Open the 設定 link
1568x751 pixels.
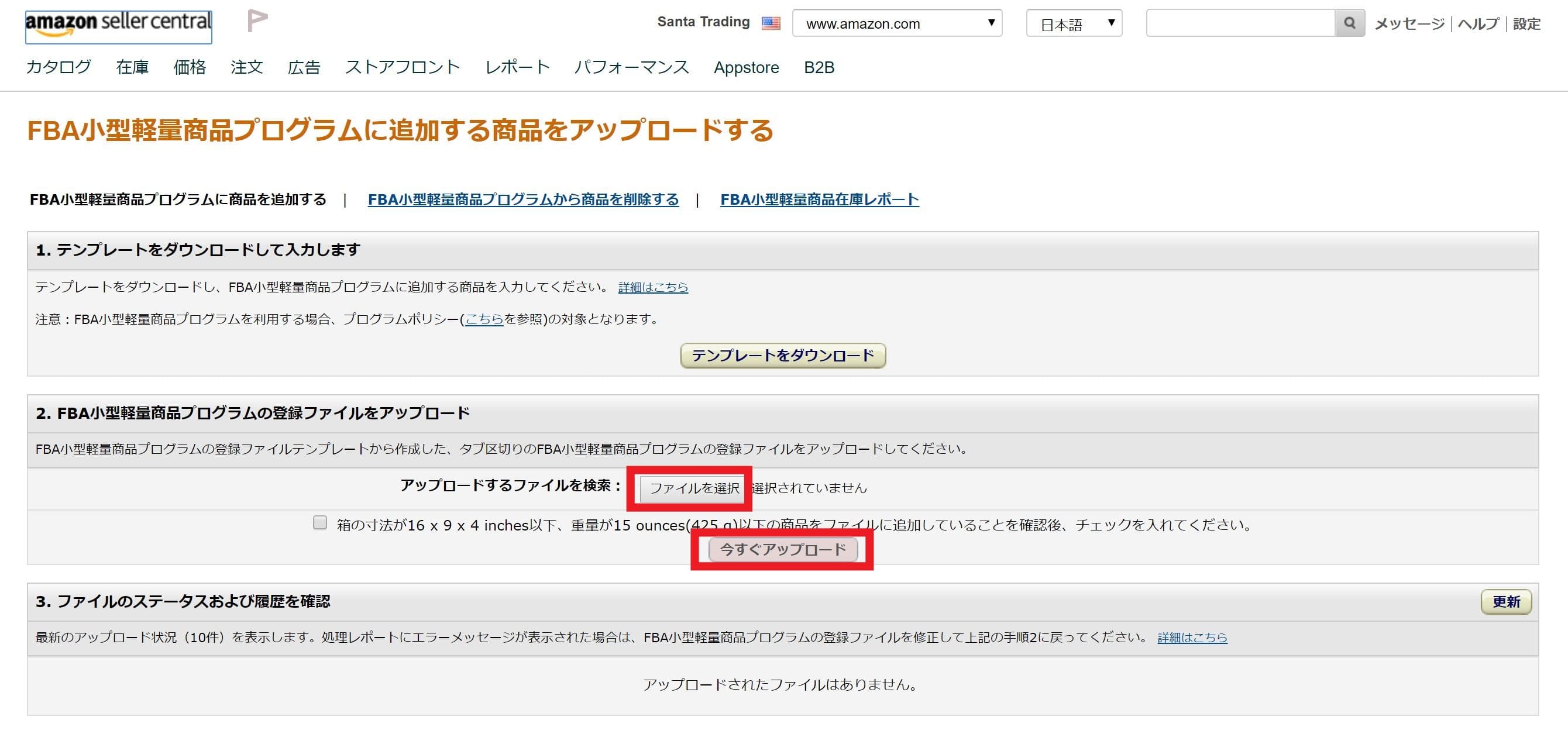[1526, 24]
